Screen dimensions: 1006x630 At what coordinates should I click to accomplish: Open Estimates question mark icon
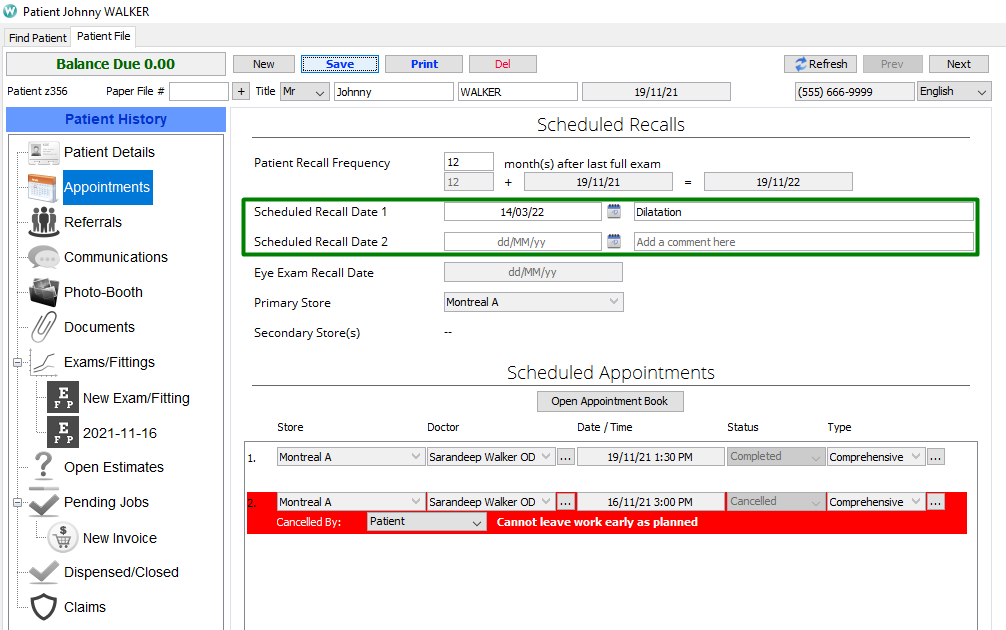point(44,467)
